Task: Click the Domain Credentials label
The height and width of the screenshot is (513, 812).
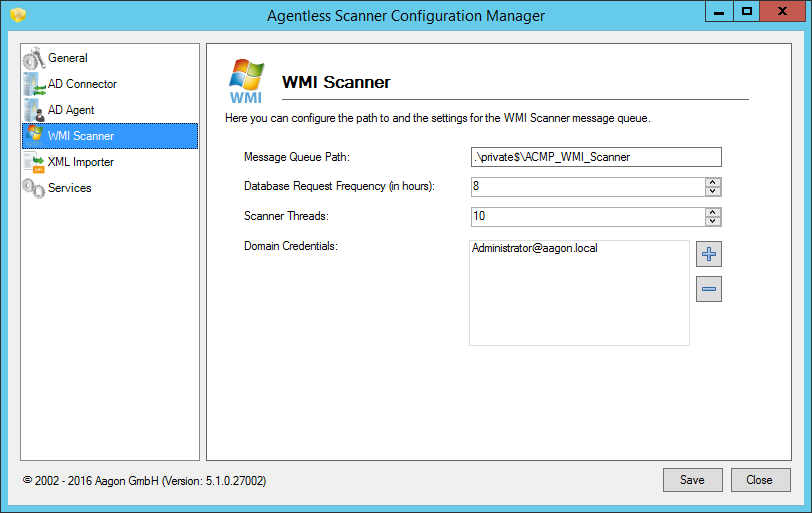Action: 291,246
